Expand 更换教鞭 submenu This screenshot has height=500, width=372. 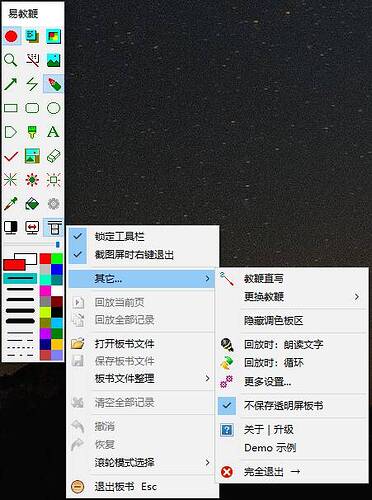point(292,296)
